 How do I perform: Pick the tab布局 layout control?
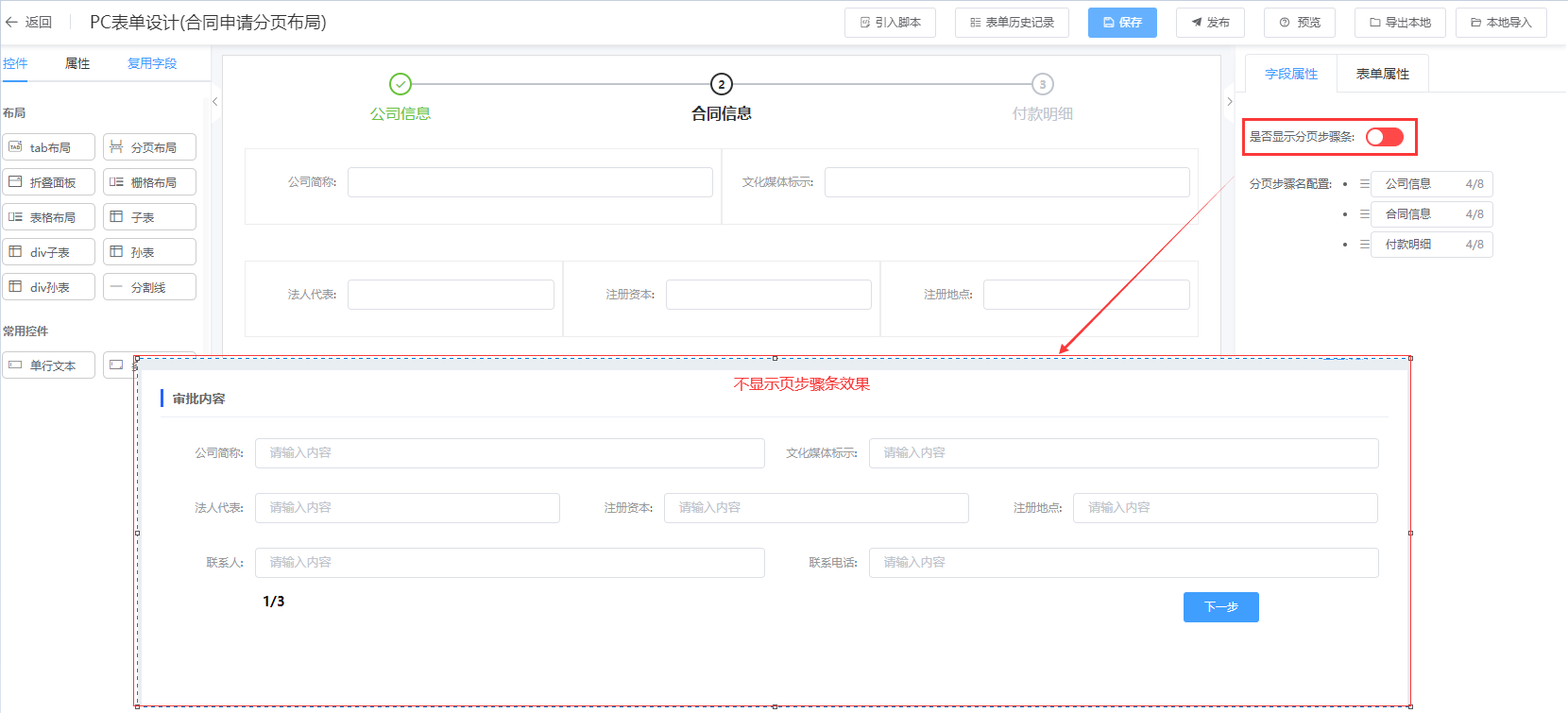click(49, 147)
